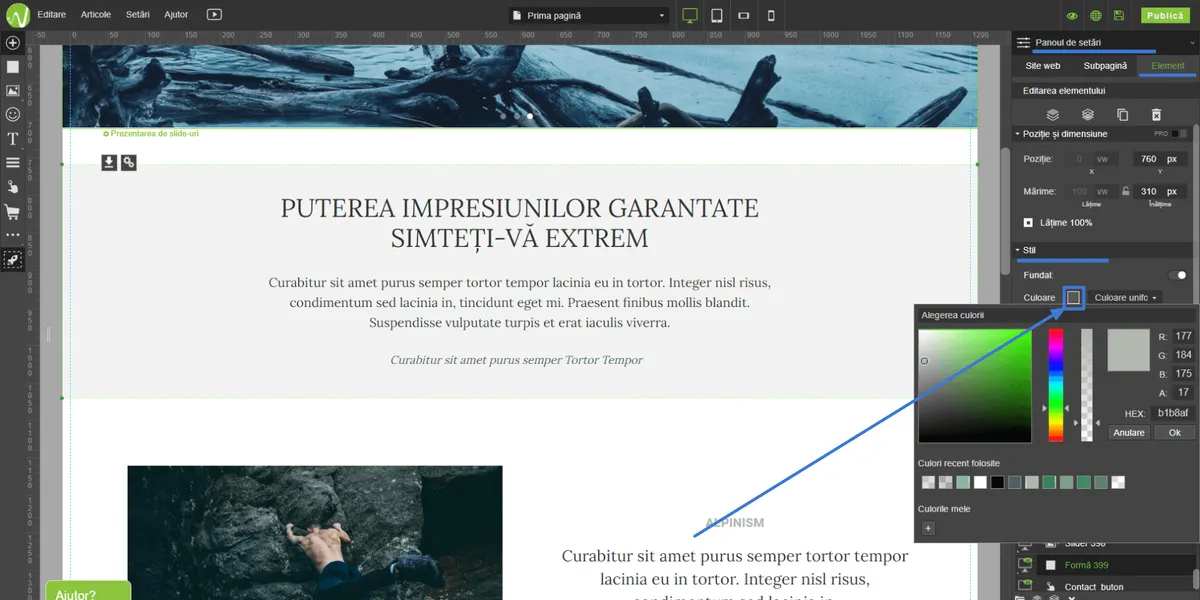Click the delete element trash icon
1200x600 pixels.
pyautogui.click(x=1157, y=115)
